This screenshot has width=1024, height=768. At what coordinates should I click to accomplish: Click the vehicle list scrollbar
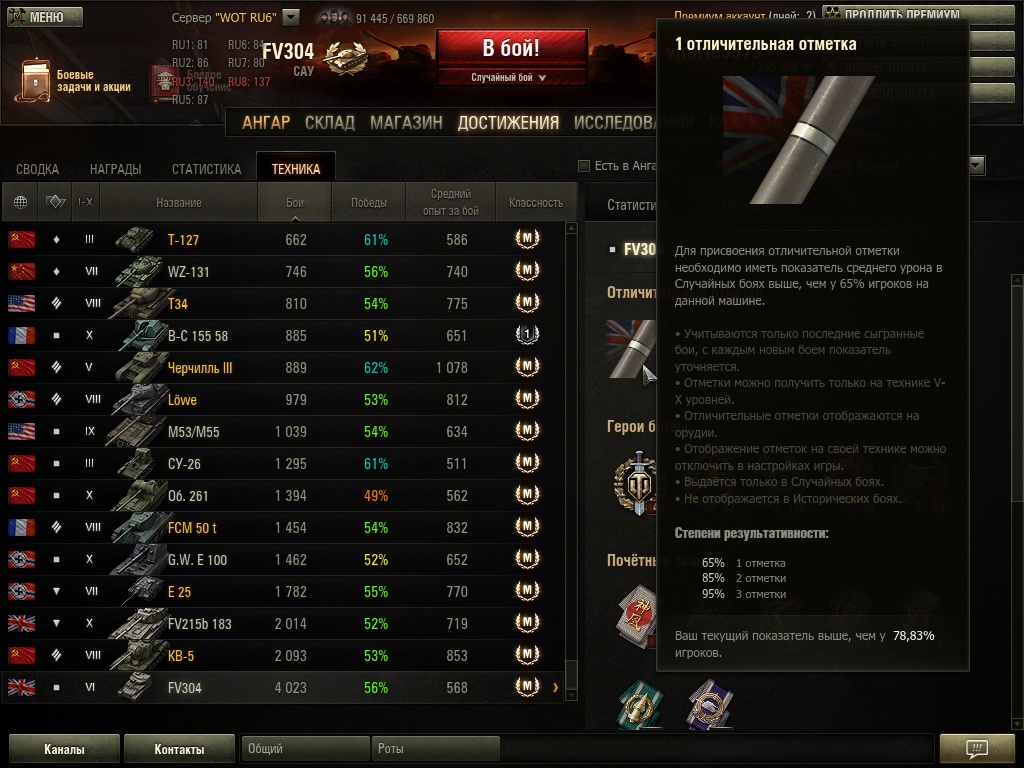pos(571,461)
